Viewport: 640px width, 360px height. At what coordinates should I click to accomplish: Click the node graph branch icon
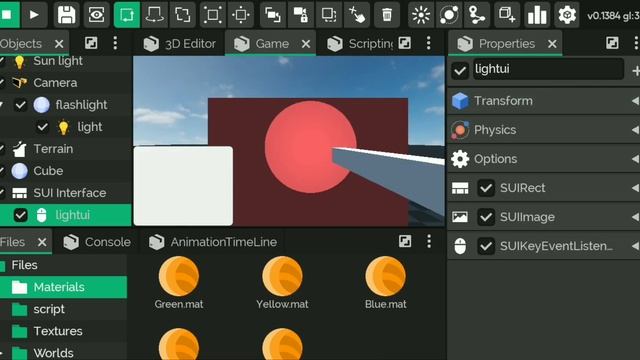pyautogui.click(x=477, y=15)
